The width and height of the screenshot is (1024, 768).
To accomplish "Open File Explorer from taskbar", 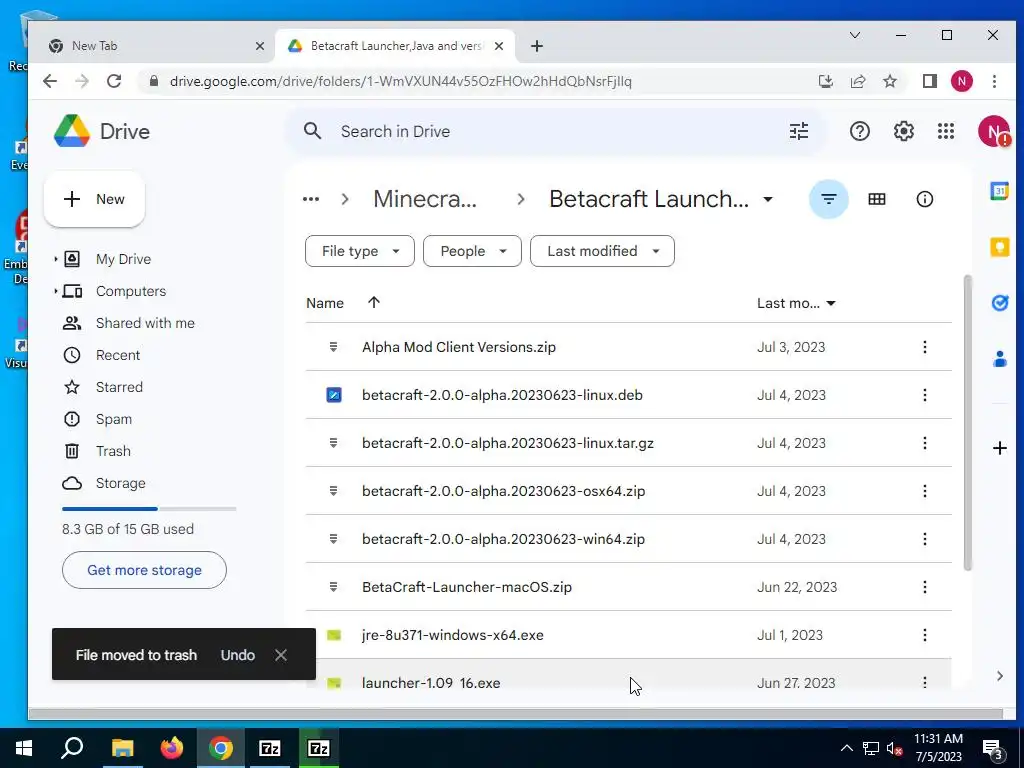I will [x=122, y=748].
